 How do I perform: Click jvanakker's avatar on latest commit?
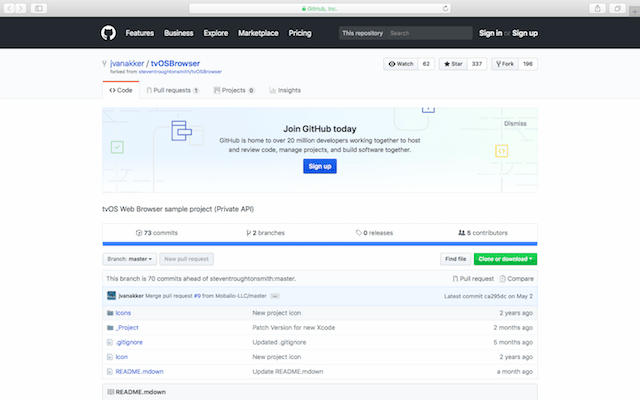tap(111, 296)
